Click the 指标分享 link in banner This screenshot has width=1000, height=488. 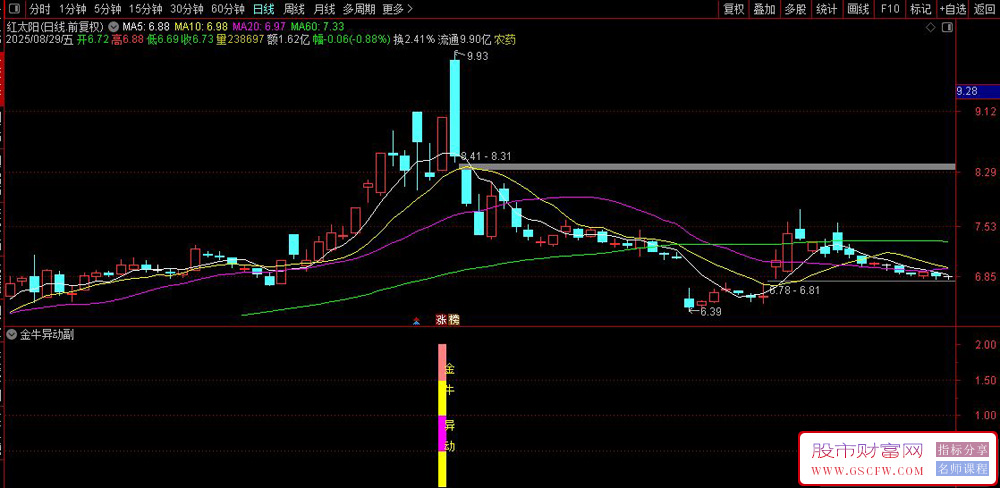click(962, 449)
